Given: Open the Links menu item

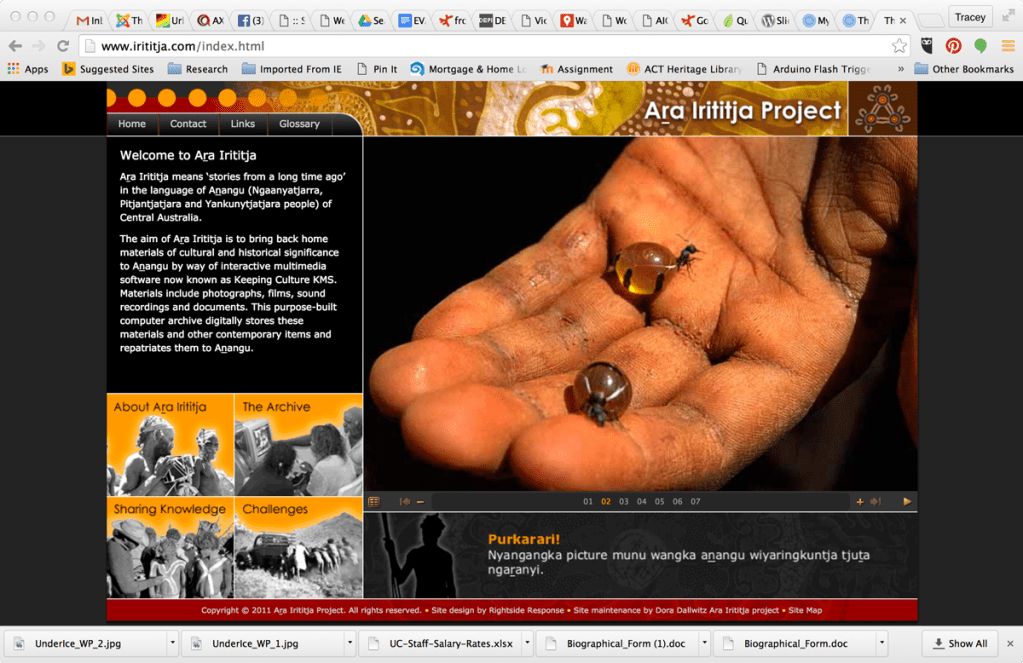Looking at the screenshot, I should (243, 124).
